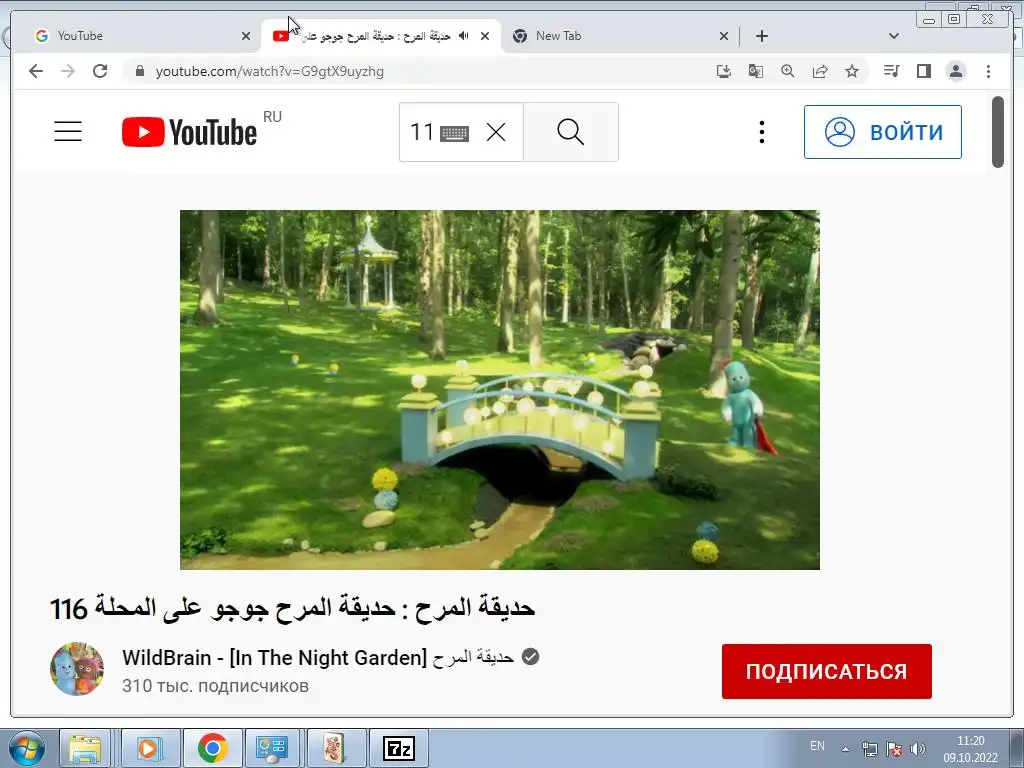1024x768 pixels.
Task: Go back in browser history
Action: click(x=36, y=71)
